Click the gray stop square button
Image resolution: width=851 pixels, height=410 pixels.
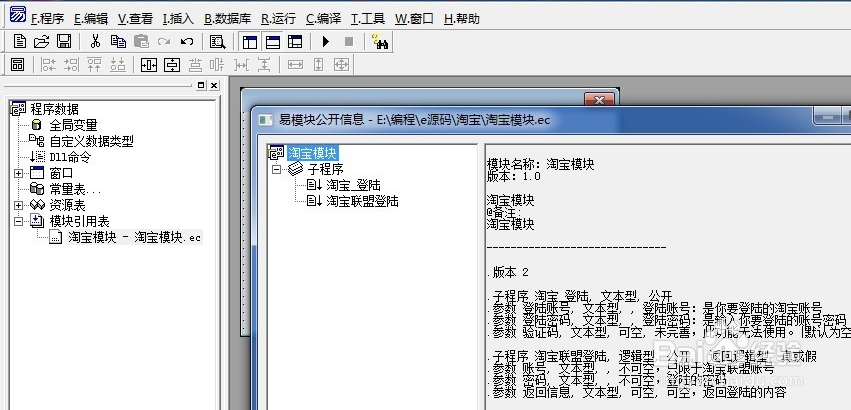pos(349,41)
